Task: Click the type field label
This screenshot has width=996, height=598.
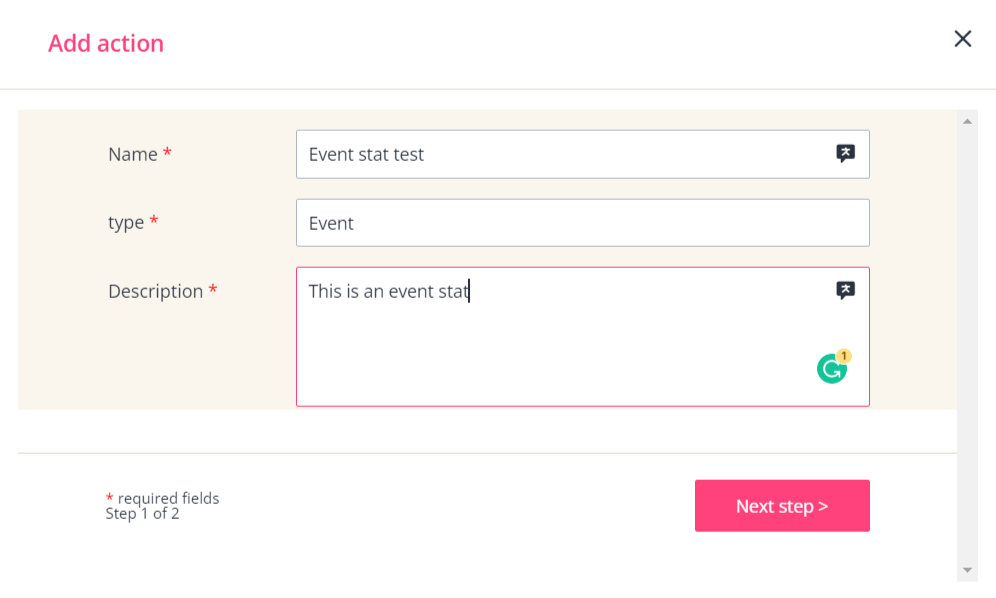Action: (126, 223)
